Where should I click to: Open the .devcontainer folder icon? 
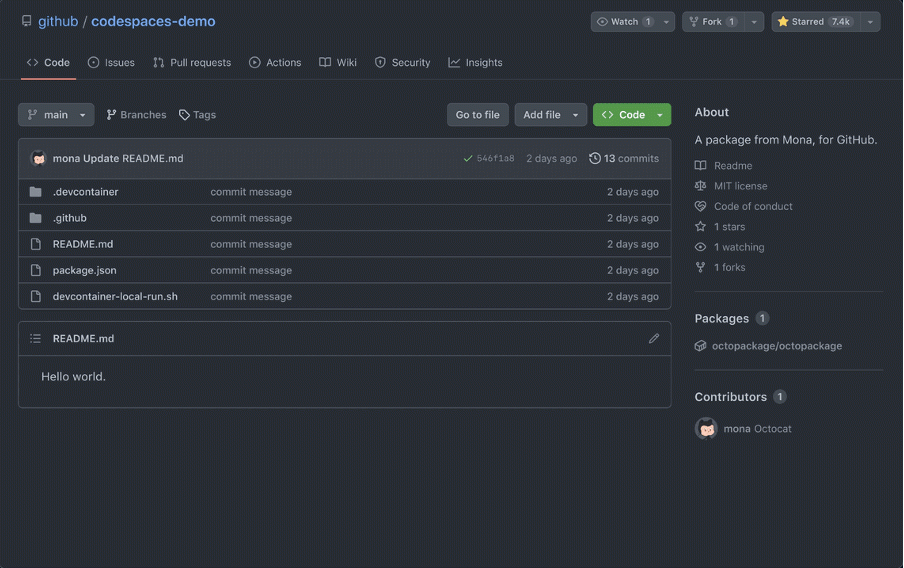tap(36, 192)
